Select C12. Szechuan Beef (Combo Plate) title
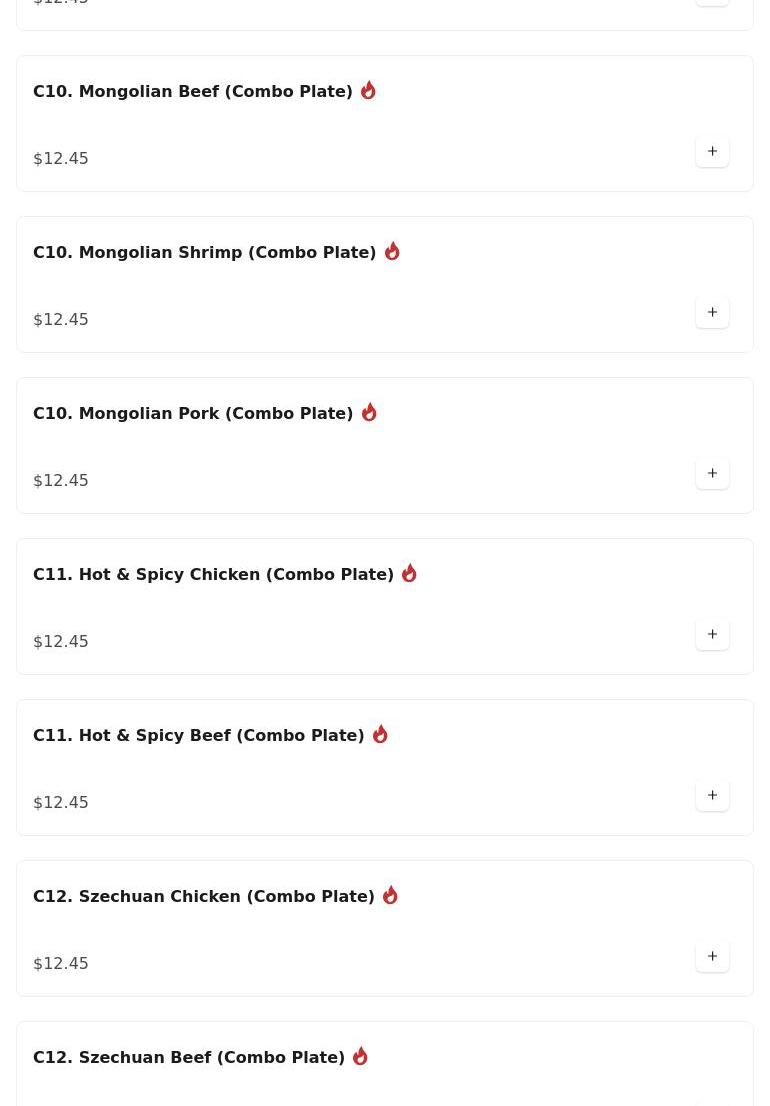This screenshot has height=1106, width=770. click(x=188, y=1058)
